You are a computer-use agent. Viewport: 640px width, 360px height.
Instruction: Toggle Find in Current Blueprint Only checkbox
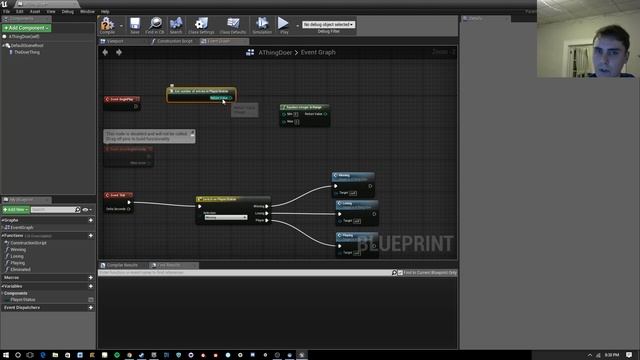click(400, 273)
